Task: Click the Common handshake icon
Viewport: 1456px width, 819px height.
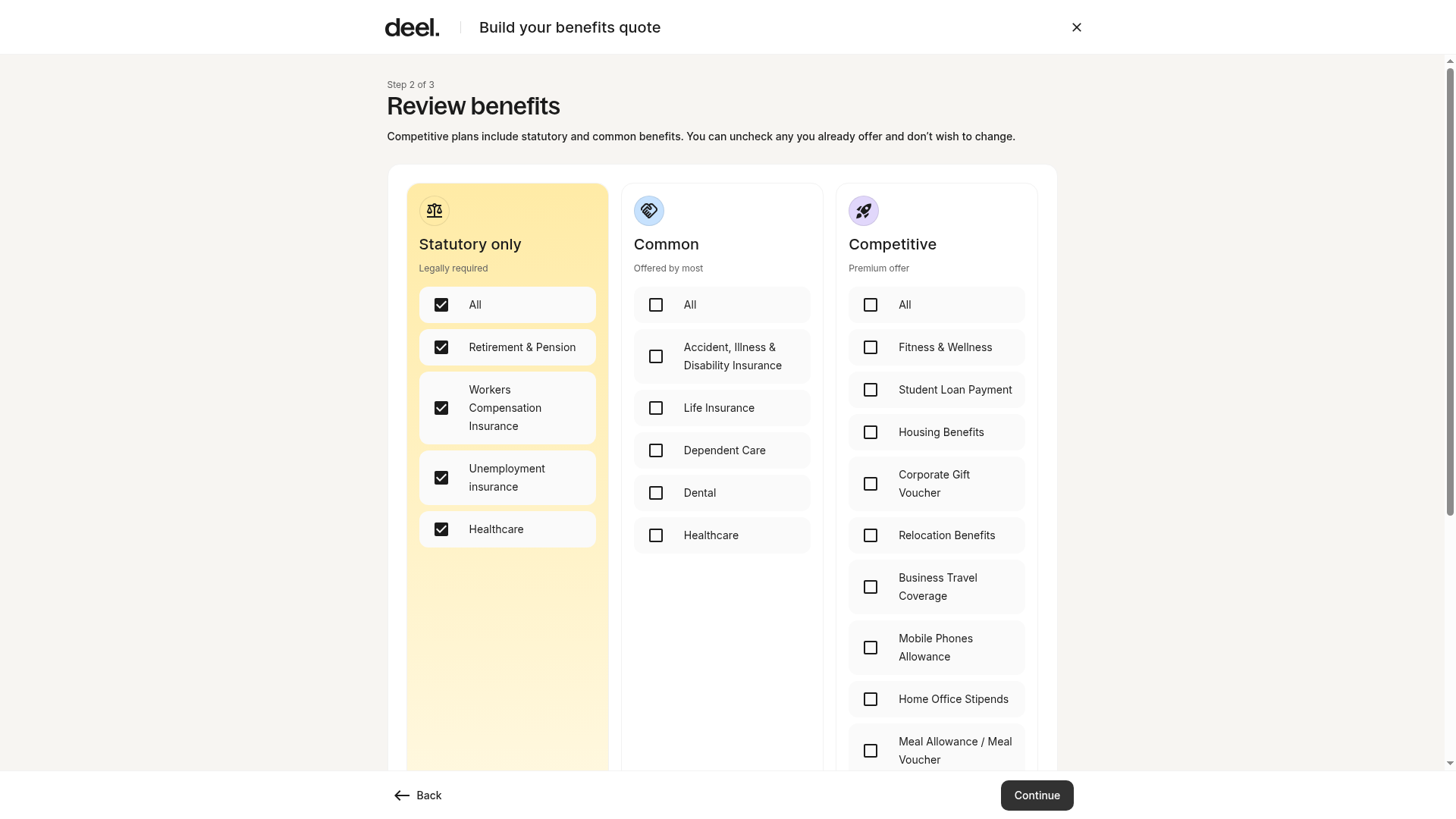Action: pyautogui.click(x=649, y=211)
